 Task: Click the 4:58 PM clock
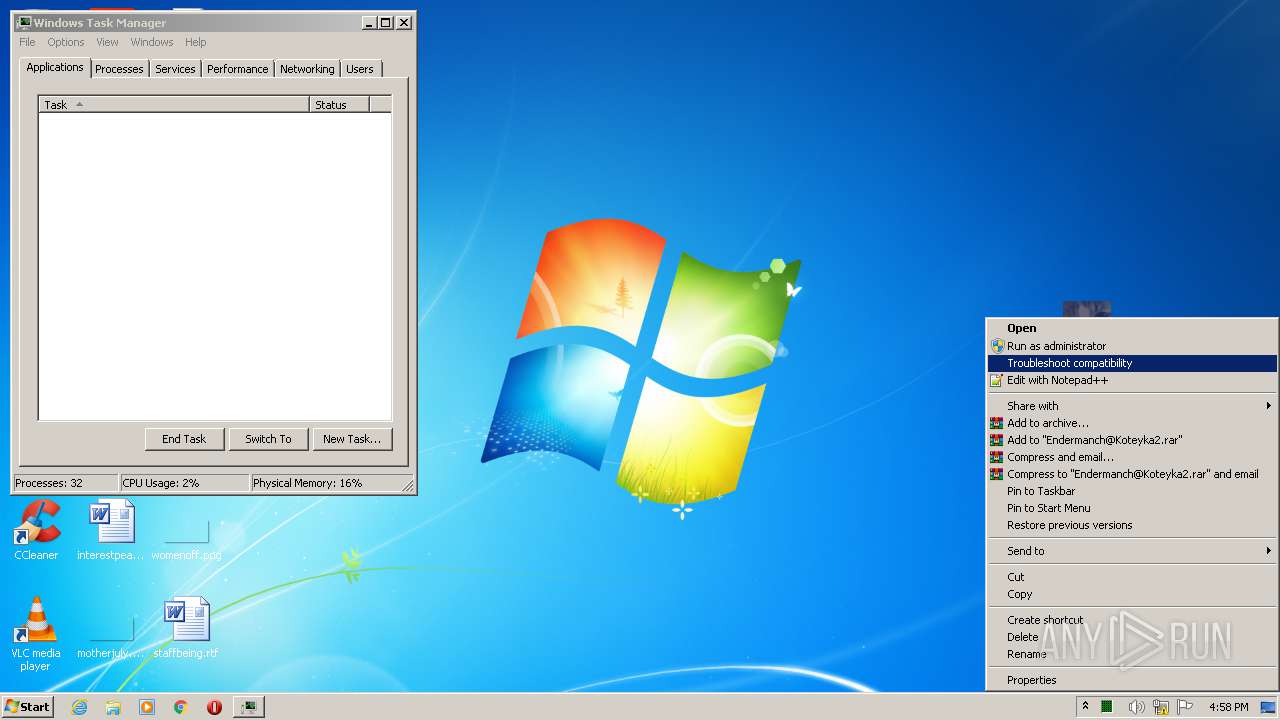pos(1228,707)
